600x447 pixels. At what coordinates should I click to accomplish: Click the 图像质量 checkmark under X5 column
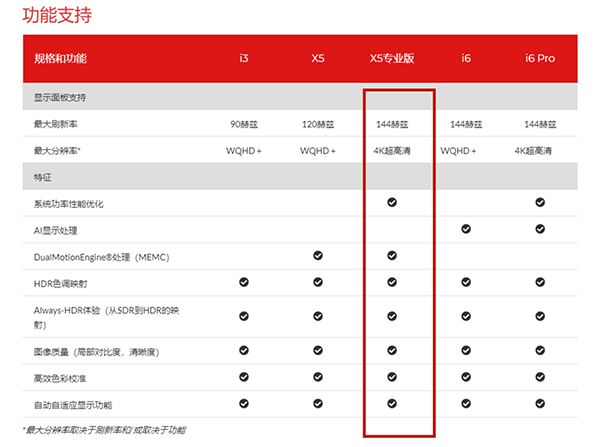[x=318, y=351]
